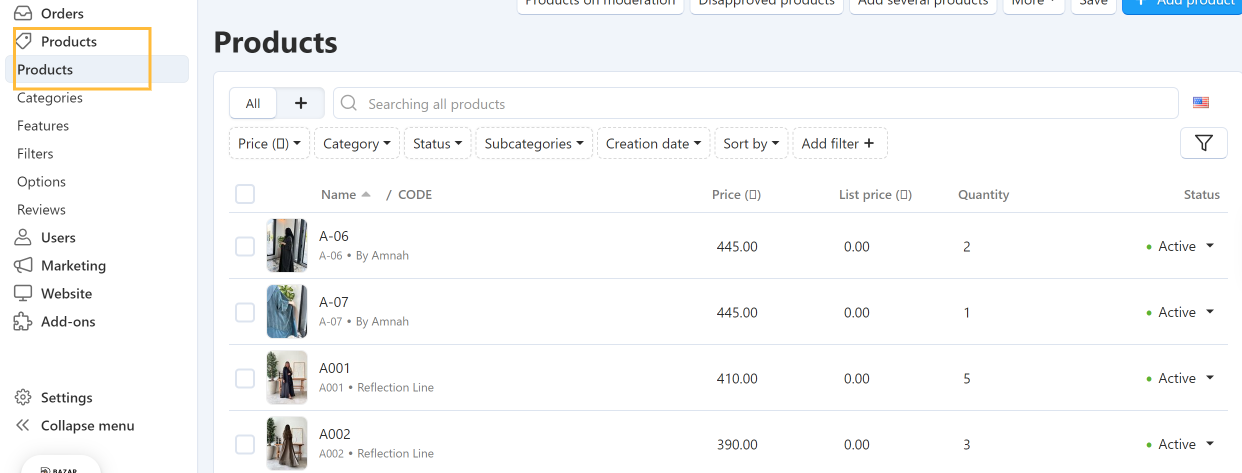
Task: Click the Save button
Action: (1094, 4)
